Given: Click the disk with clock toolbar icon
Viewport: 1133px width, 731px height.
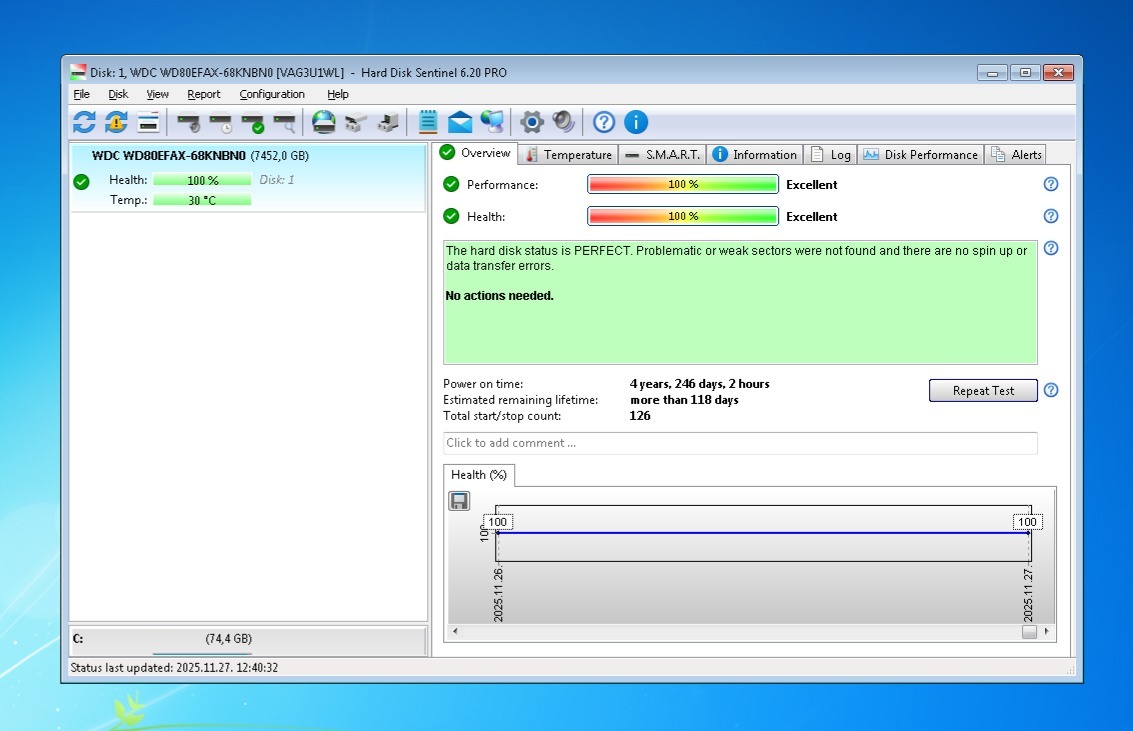Looking at the screenshot, I should coord(221,123).
